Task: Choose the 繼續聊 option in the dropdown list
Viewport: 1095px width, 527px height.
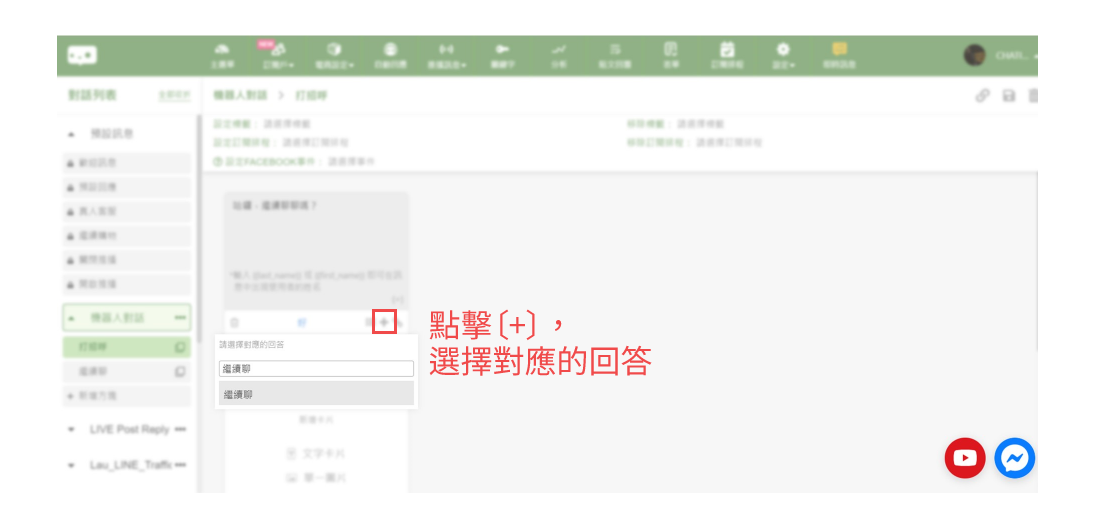Action: coord(316,394)
